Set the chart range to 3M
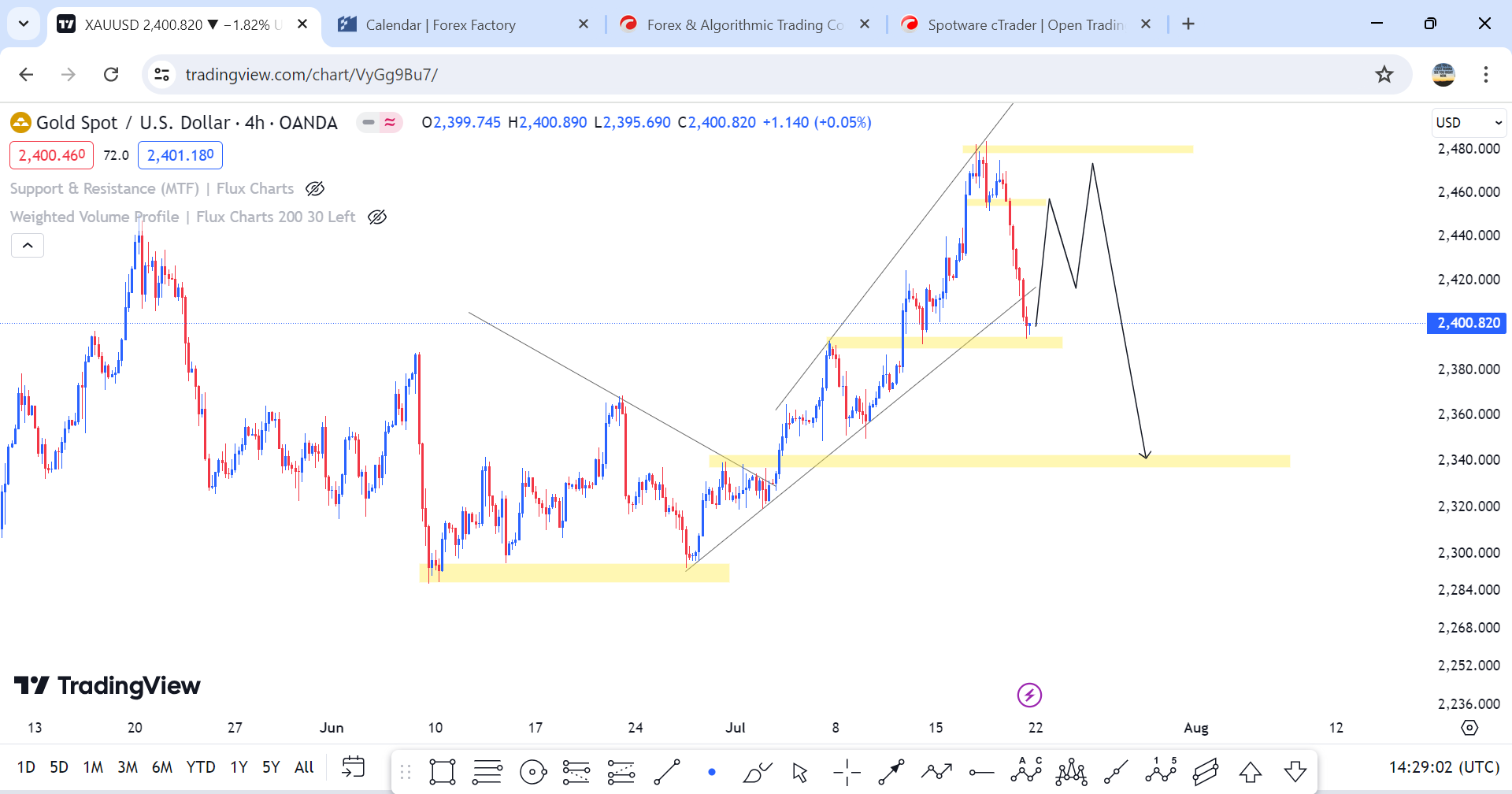 [x=128, y=767]
